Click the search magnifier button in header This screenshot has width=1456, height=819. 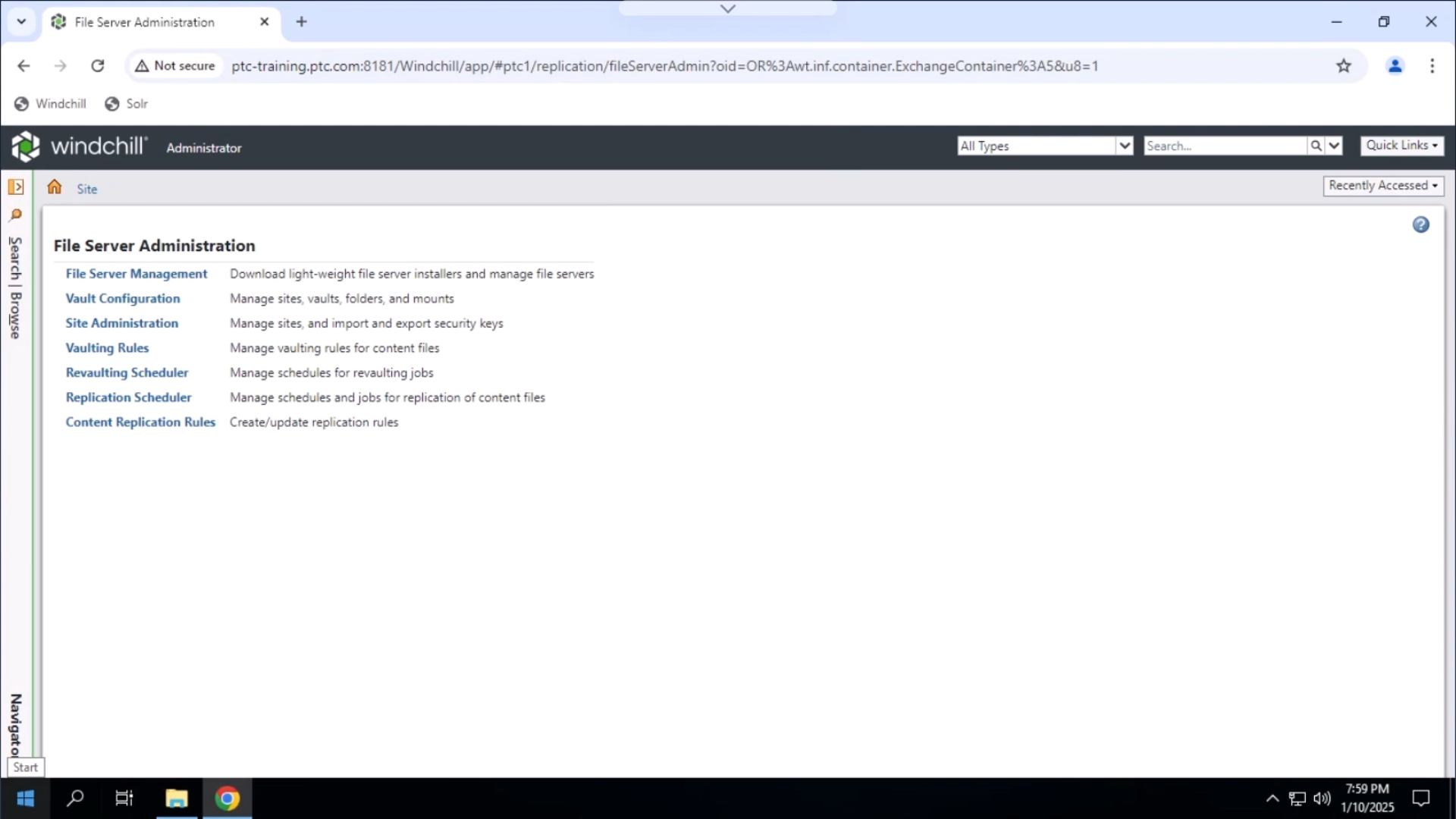(1316, 146)
